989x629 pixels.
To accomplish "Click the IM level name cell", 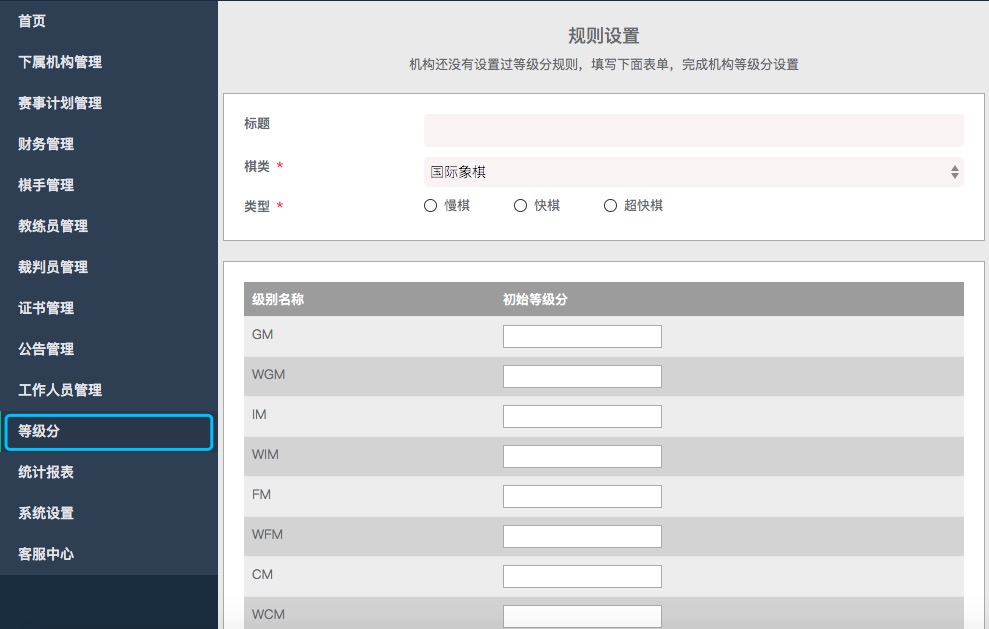I will coord(259,414).
